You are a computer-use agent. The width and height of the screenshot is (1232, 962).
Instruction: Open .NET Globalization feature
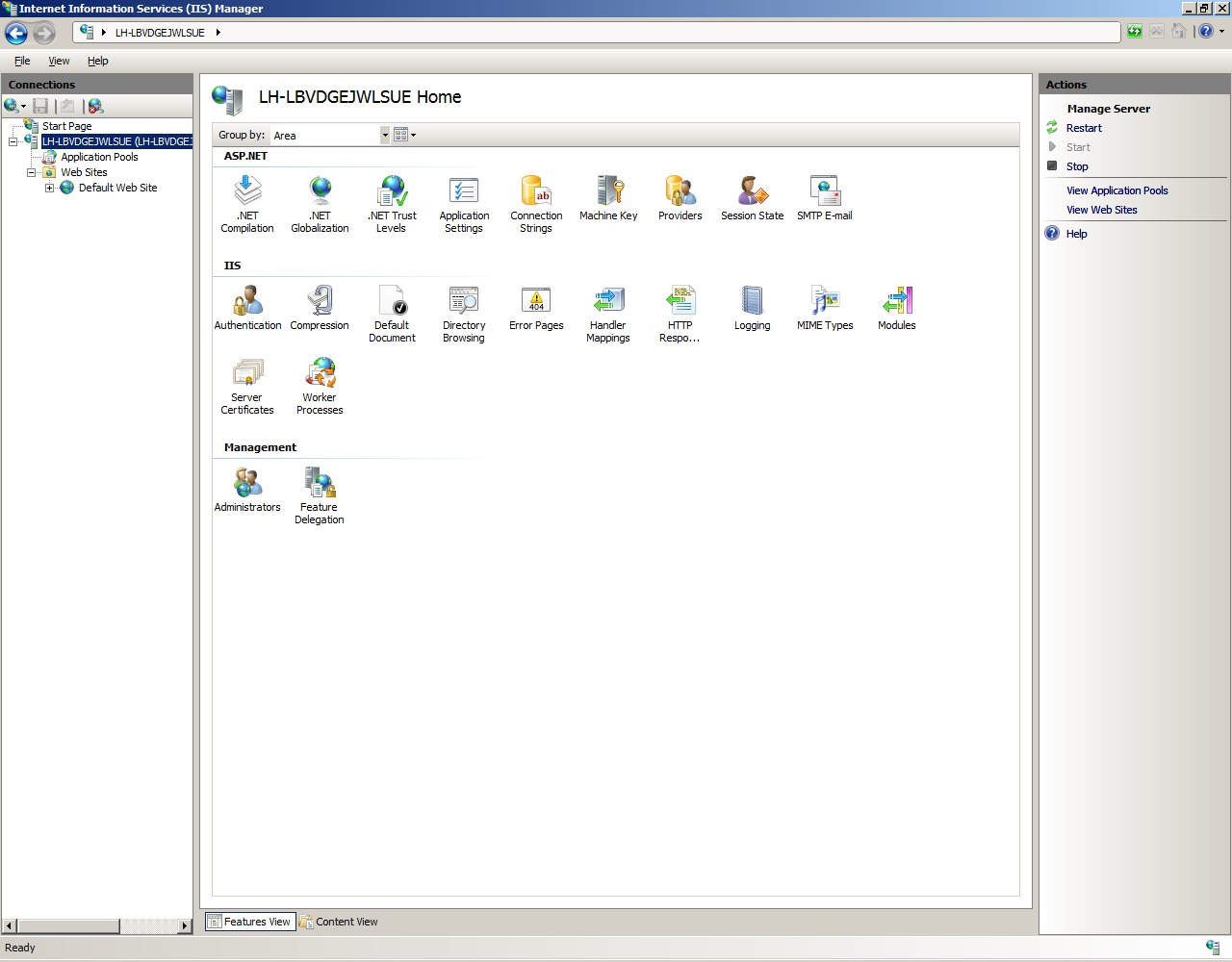320,204
